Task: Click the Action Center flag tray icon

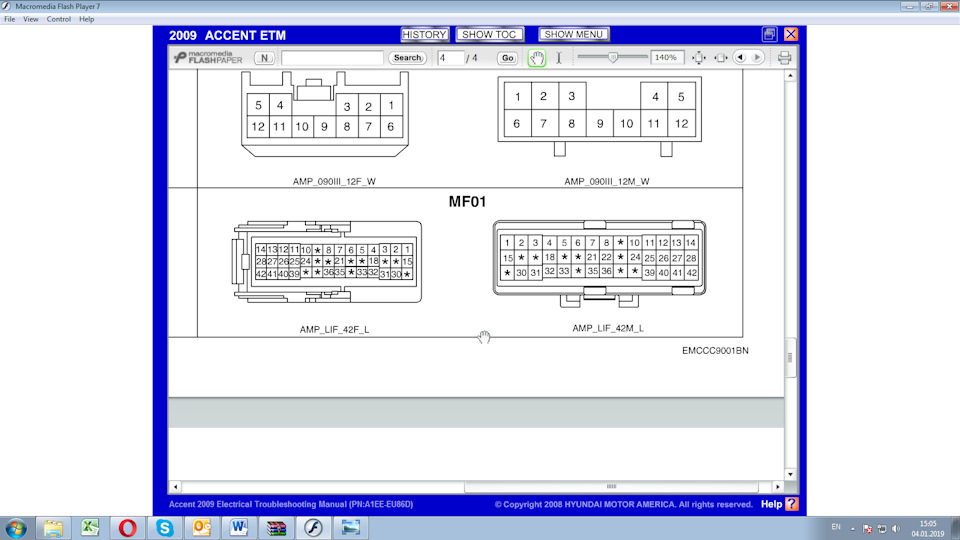Action: pyautogui.click(x=867, y=528)
